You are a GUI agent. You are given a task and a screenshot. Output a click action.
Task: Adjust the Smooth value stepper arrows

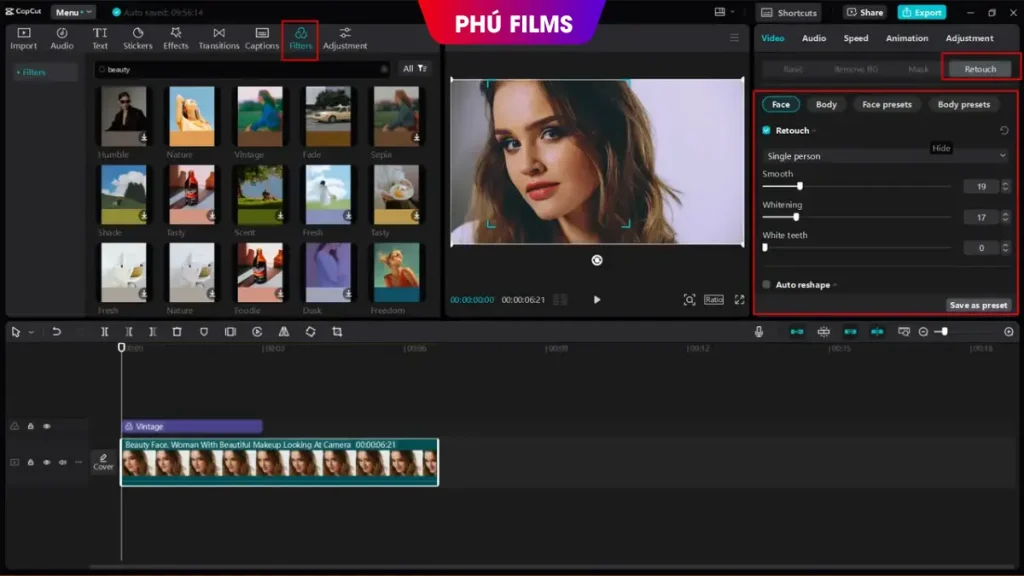pyautogui.click(x=1006, y=187)
